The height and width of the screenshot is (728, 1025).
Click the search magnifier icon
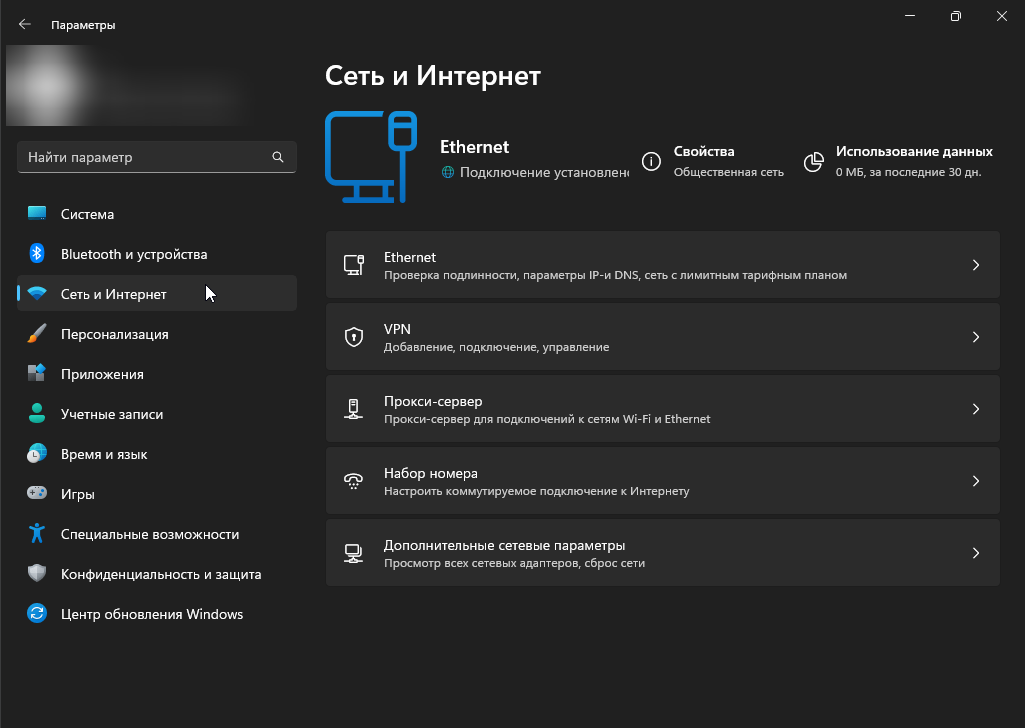pyautogui.click(x=278, y=157)
